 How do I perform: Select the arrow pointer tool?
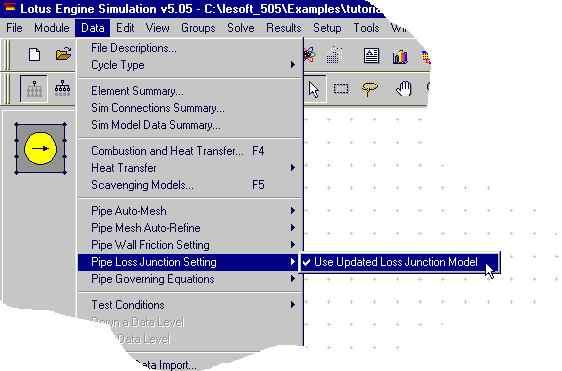click(314, 89)
